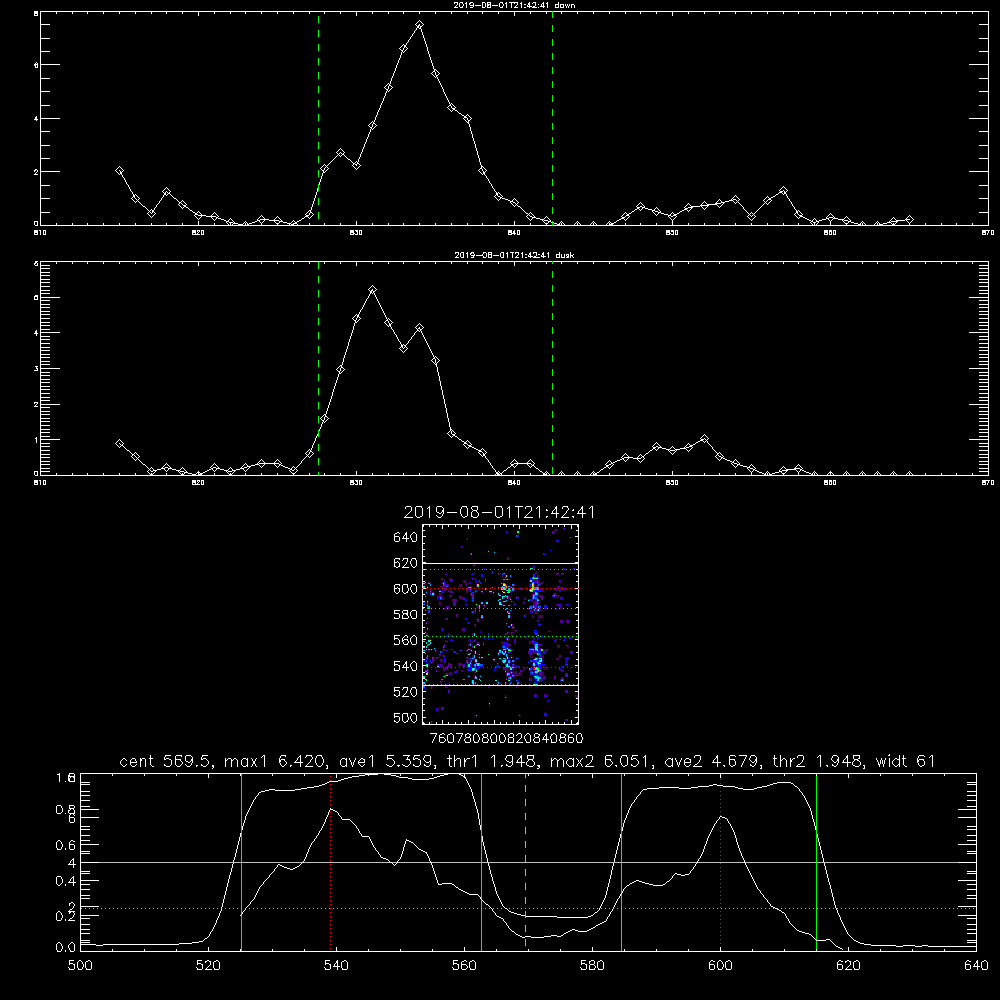Click the '520' y-axis label of the color image
The image size is (1000, 1000).
[406, 692]
